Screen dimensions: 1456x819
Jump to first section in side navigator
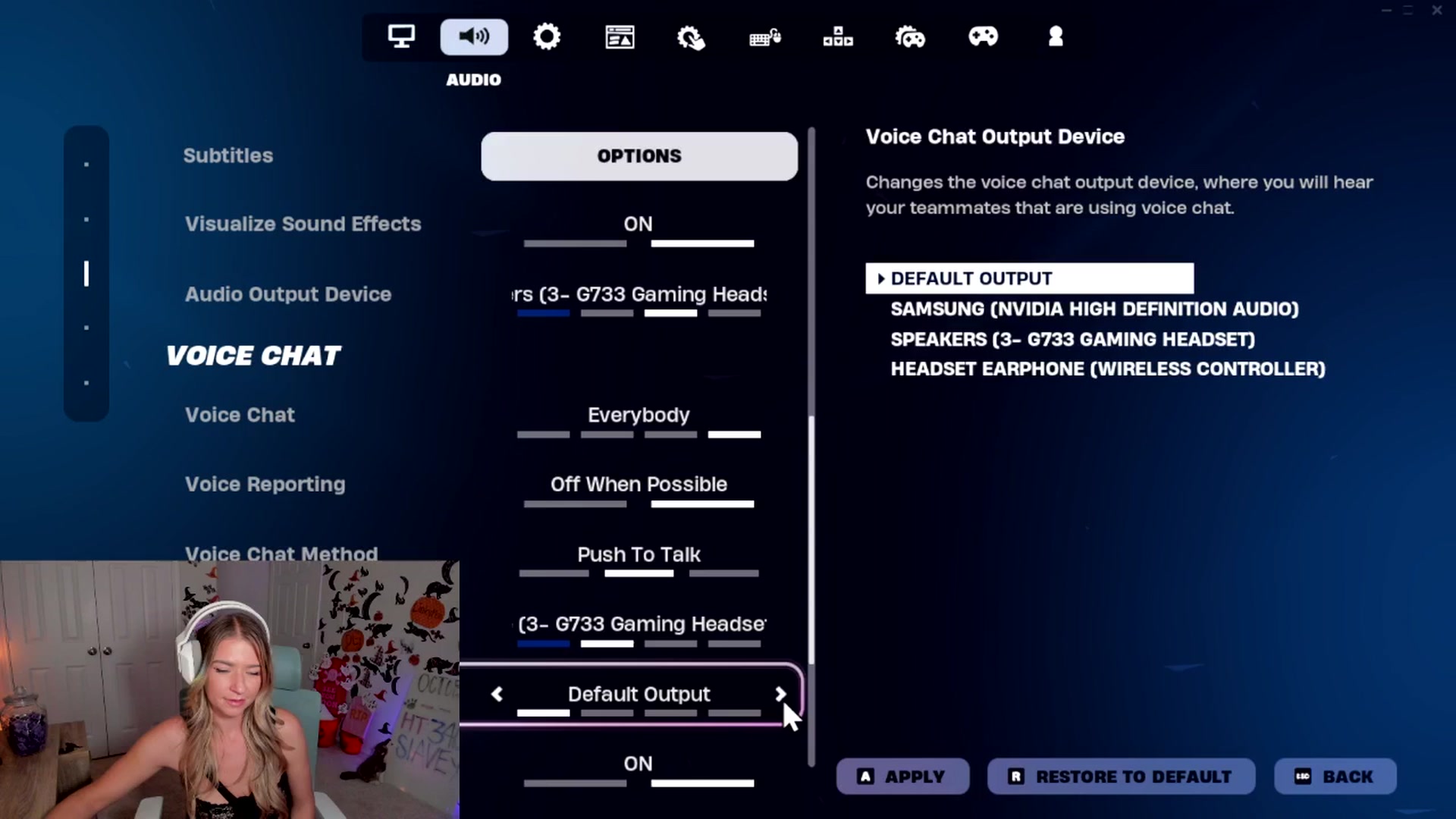86,165
